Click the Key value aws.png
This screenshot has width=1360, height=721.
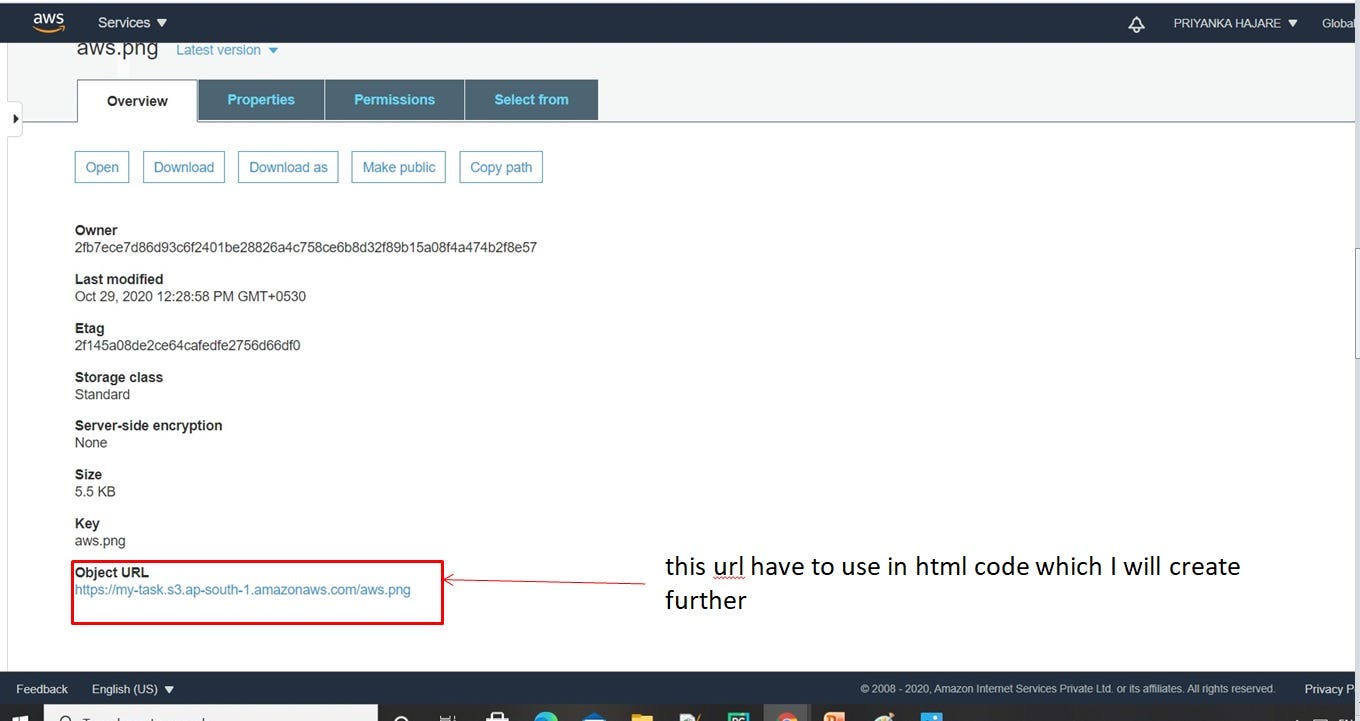pyautogui.click(x=100, y=541)
